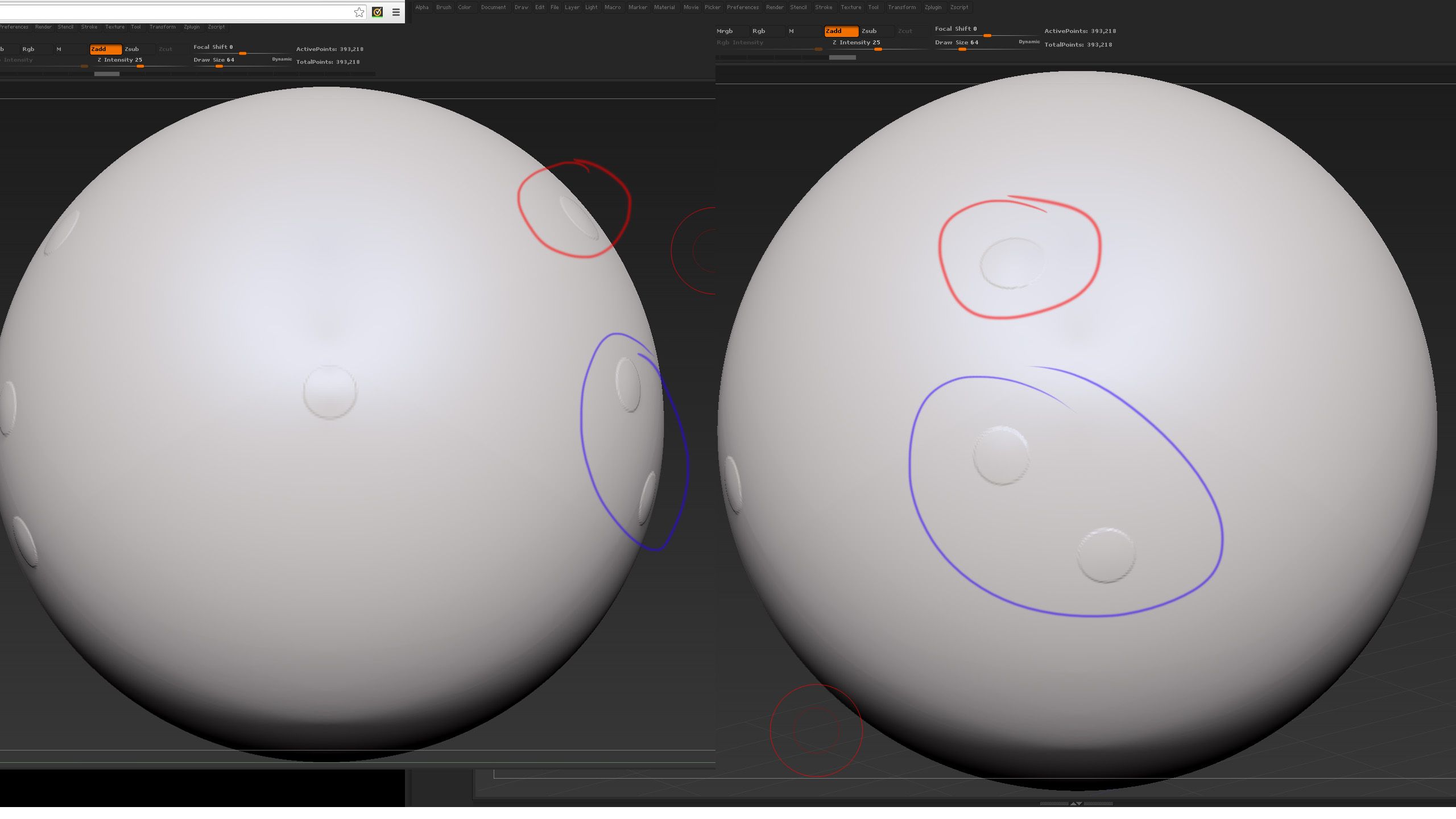The image size is (1456, 819).
Task: Open the Movie menu
Action: (691, 7)
